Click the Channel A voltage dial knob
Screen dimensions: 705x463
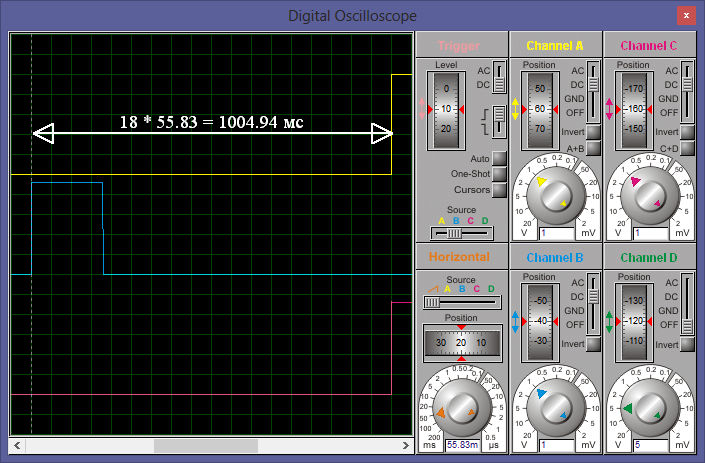click(x=555, y=194)
